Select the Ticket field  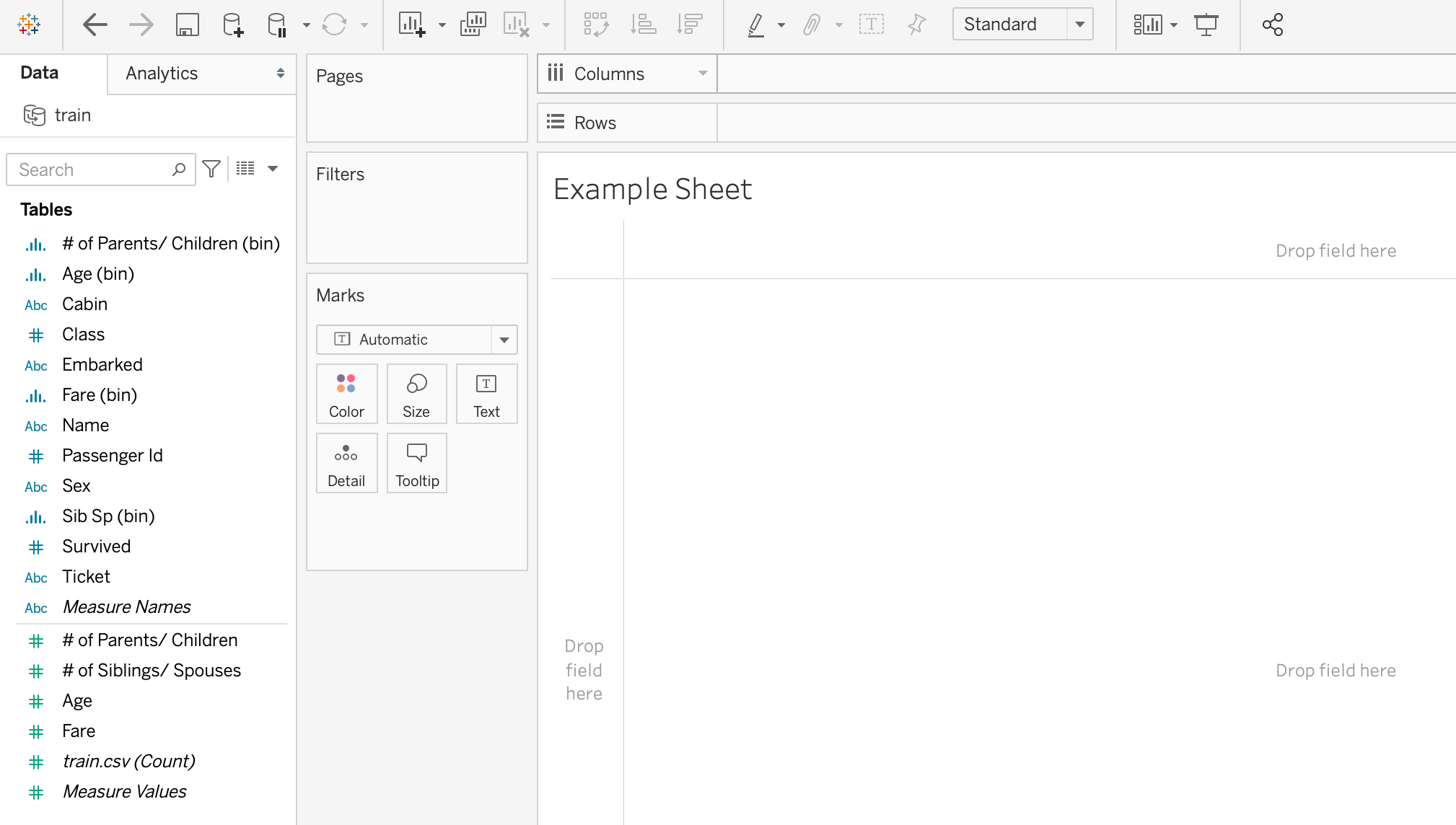(87, 577)
